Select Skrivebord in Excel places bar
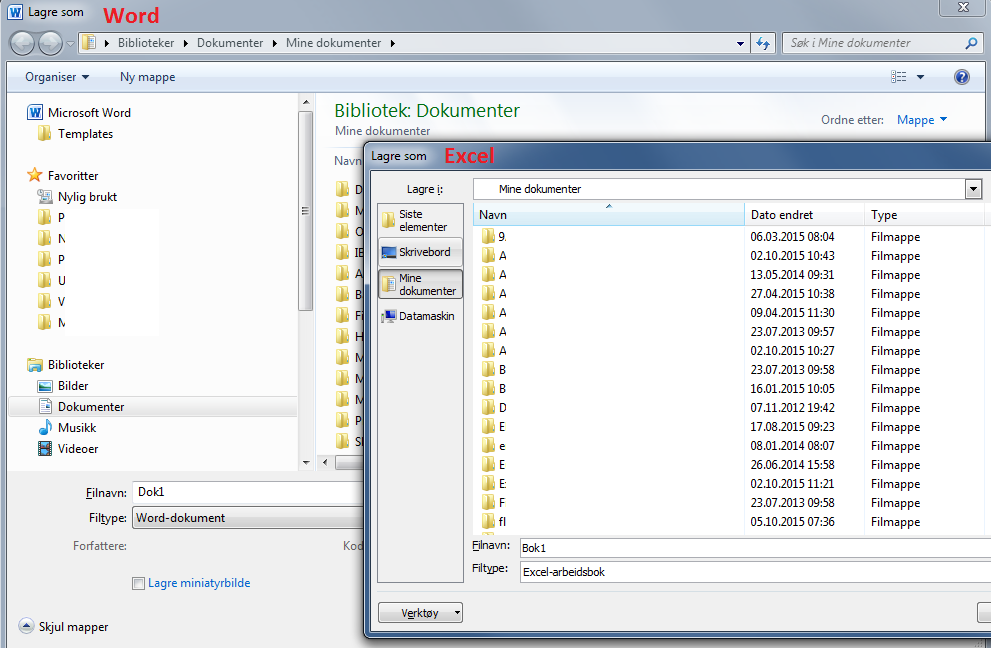This screenshot has width=991, height=648. (420, 252)
